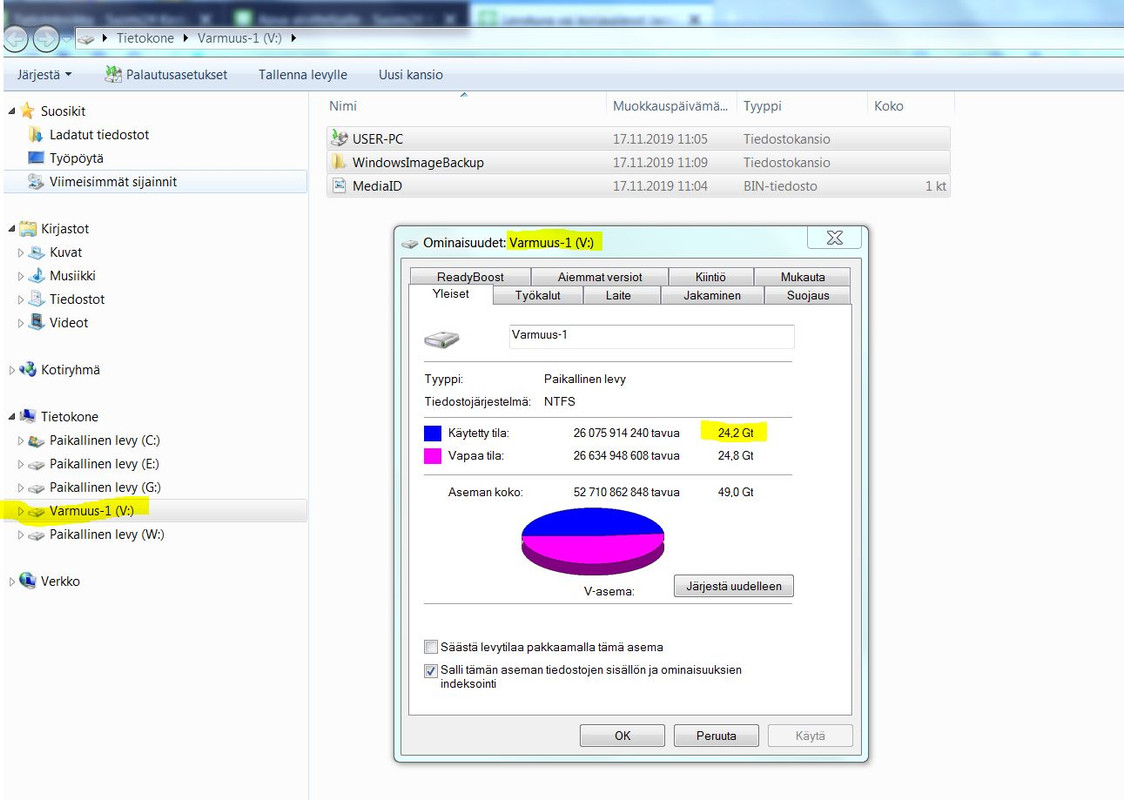
Task: Switch to the ReadyBoost tab
Action: [470, 277]
